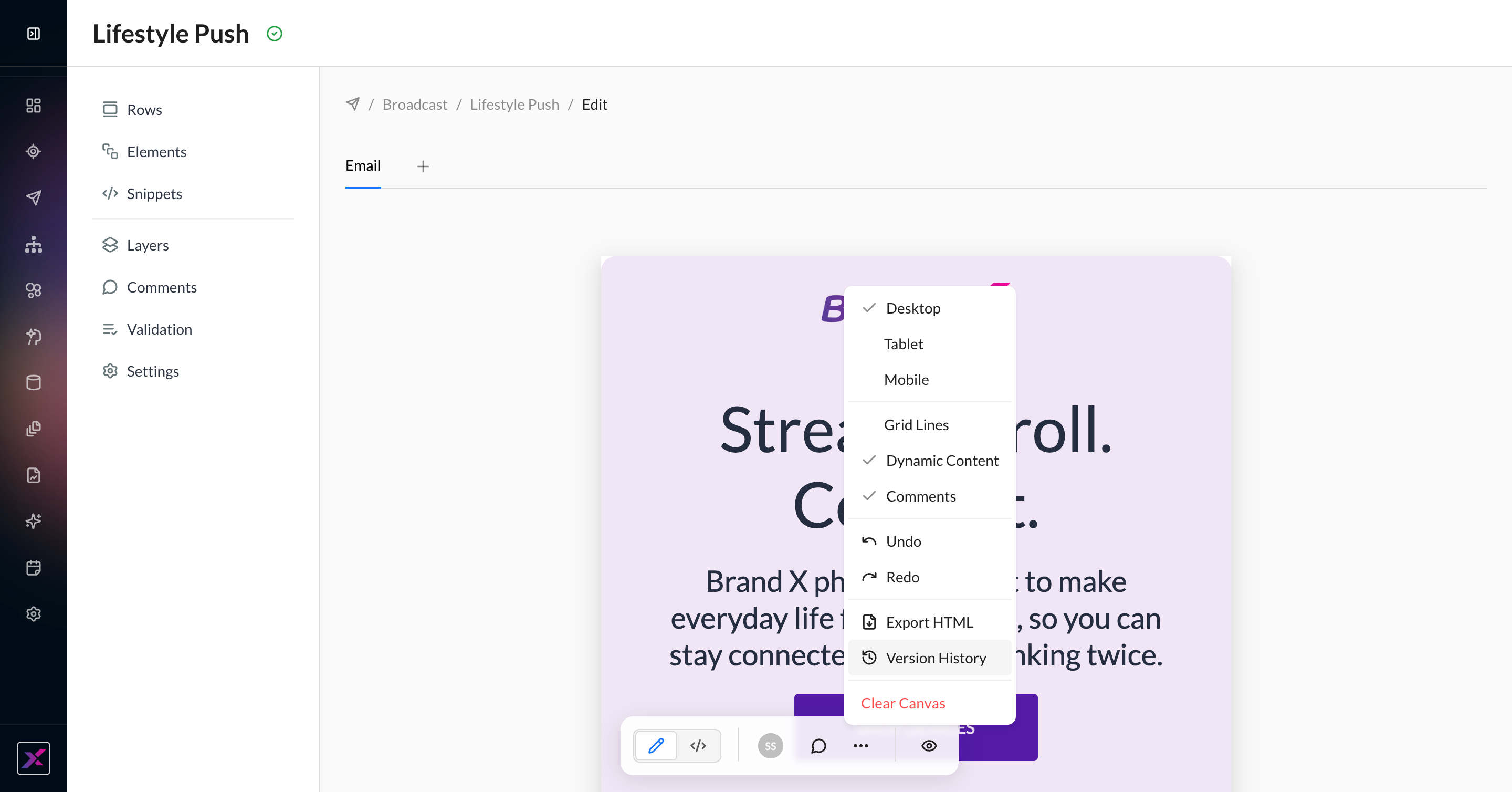1512x792 pixels.
Task: Toggle the sidebar collapse icon at top left
Action: (x=34, y=34)
